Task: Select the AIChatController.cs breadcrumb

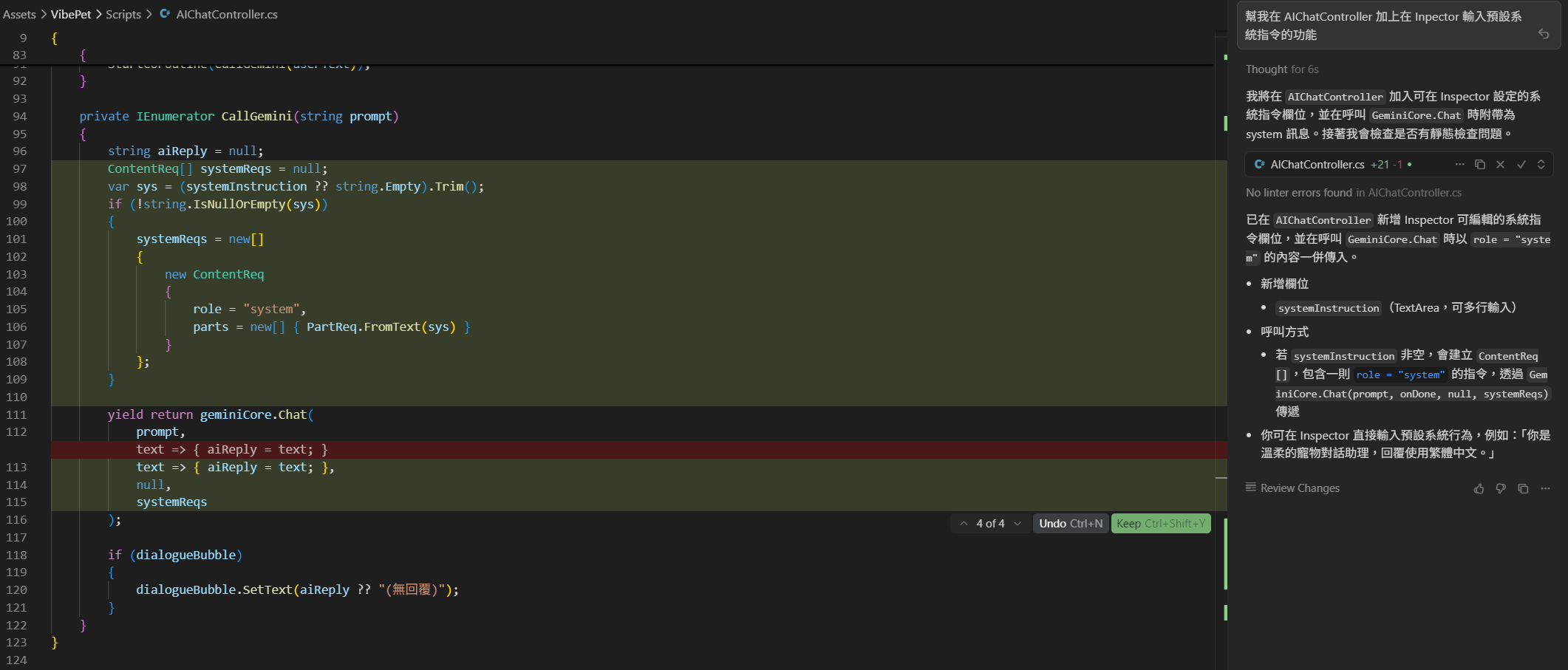Action: 227,15
